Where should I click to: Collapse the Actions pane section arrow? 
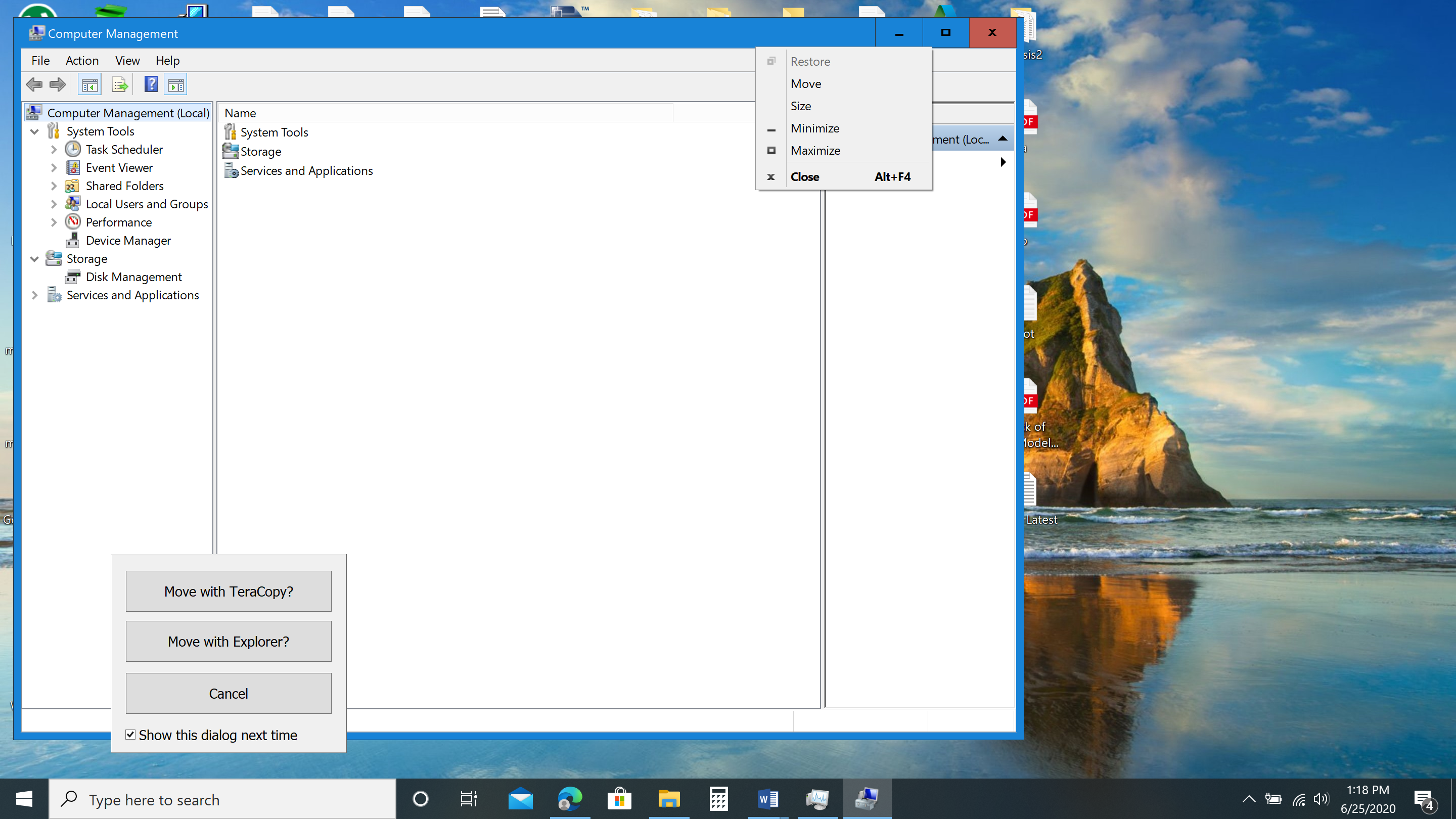click(x=1003, y=139)
